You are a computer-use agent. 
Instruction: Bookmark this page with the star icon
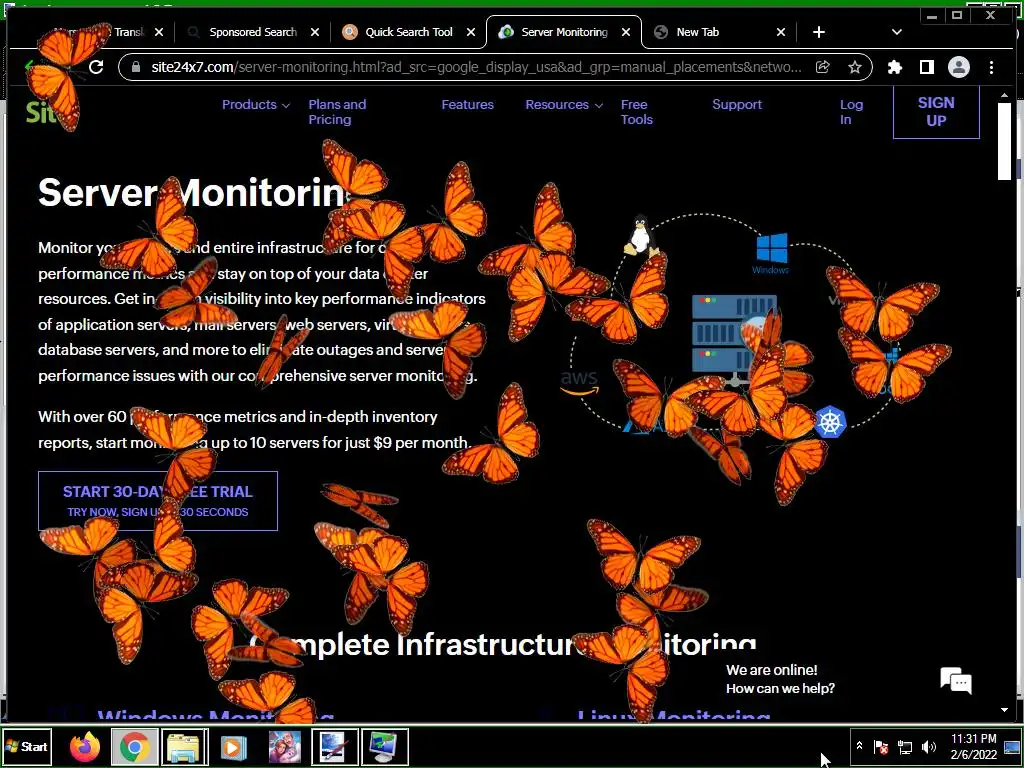click(854, 67)
